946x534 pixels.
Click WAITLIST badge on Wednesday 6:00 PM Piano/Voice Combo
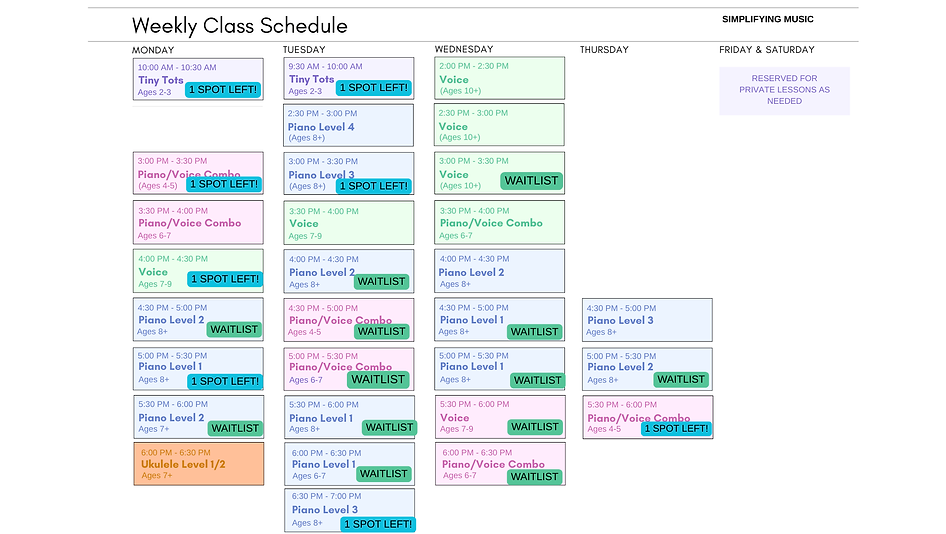[x=535, y=477]
